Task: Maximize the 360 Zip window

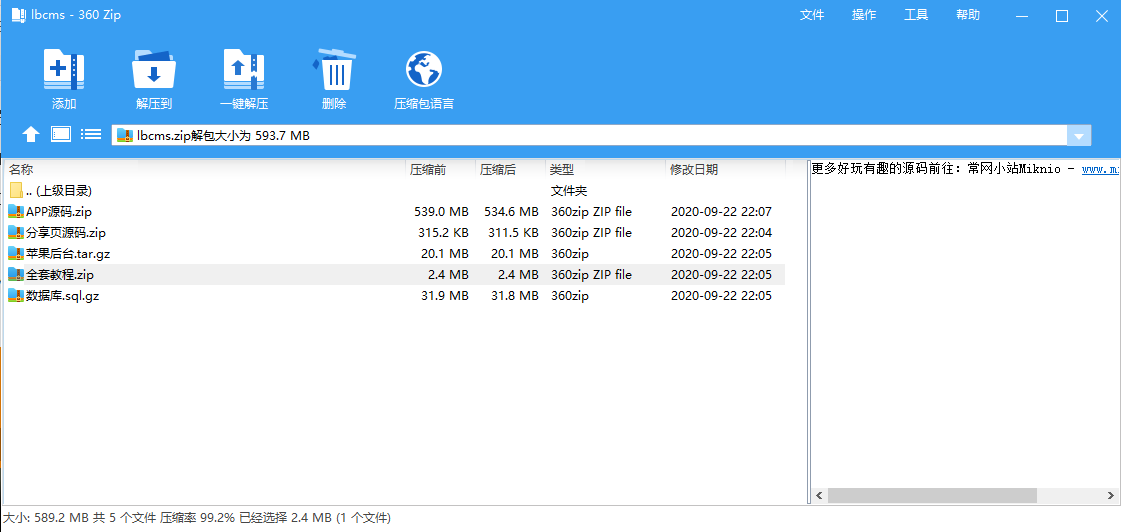Action: [1062, 15]
